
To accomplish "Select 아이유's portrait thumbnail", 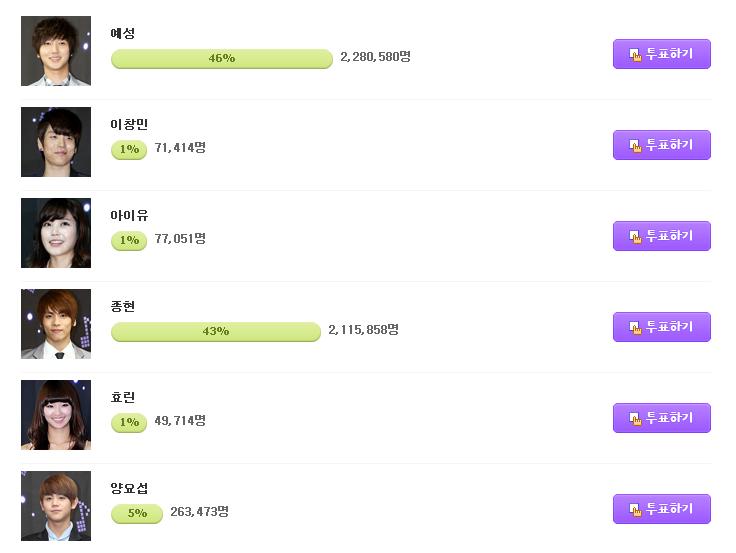I will pos(56,233).
